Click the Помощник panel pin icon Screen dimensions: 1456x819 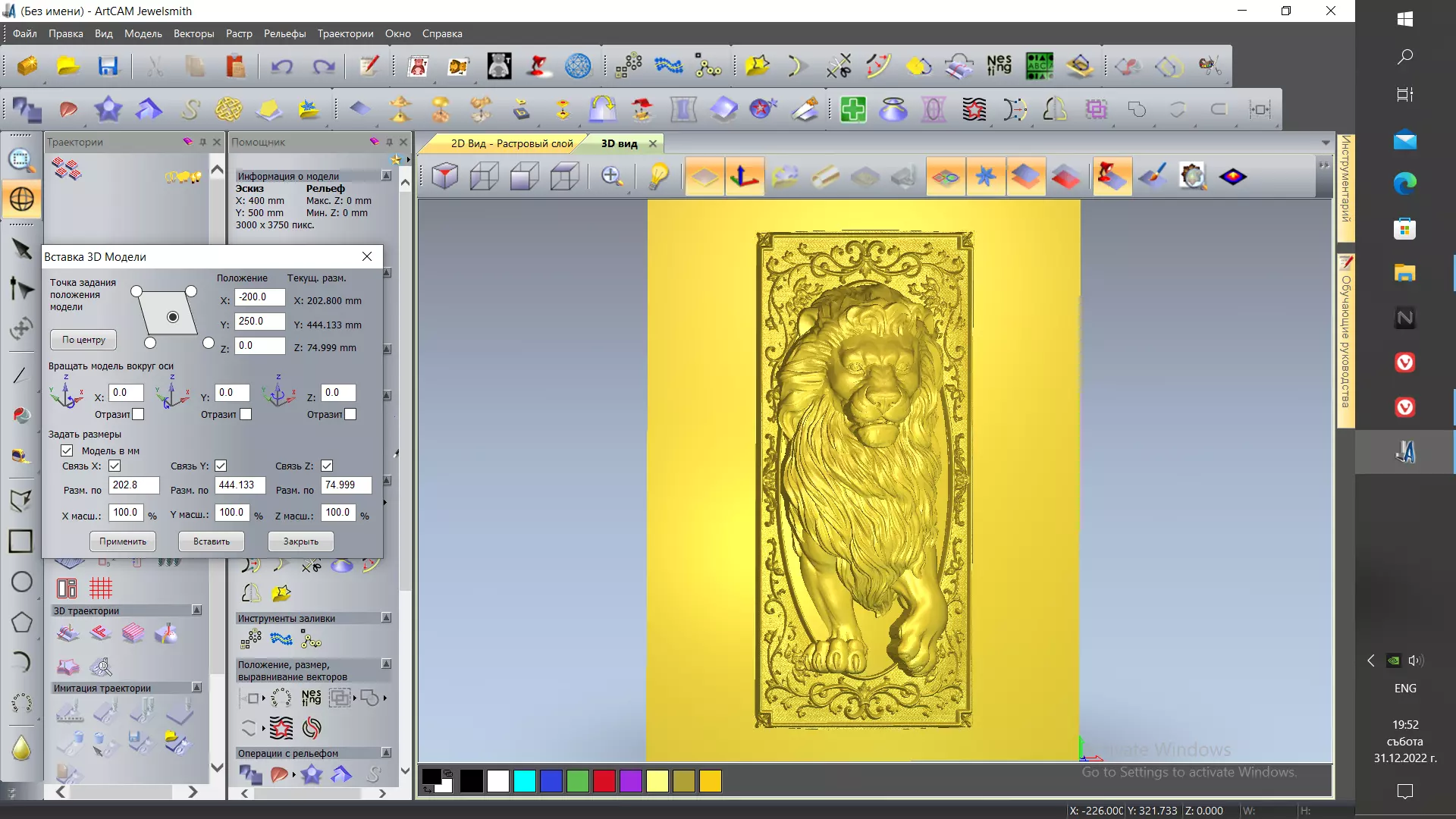click(x=389, y=142)
